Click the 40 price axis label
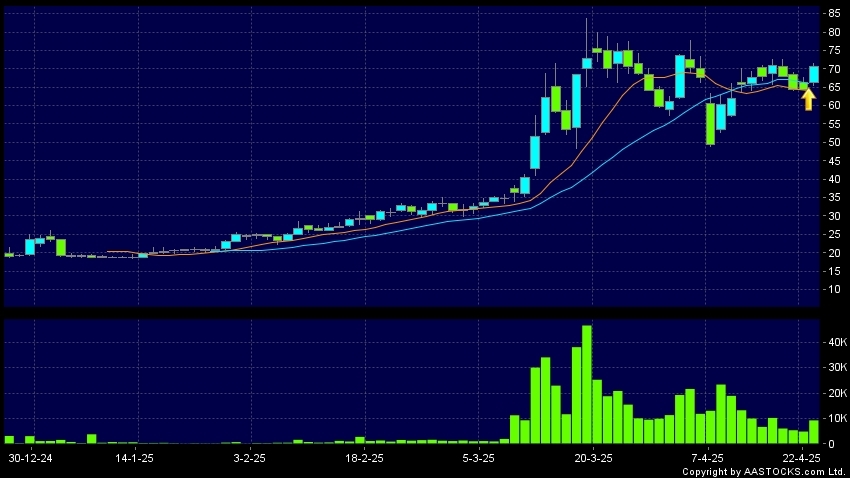 [x=834, y=179]
